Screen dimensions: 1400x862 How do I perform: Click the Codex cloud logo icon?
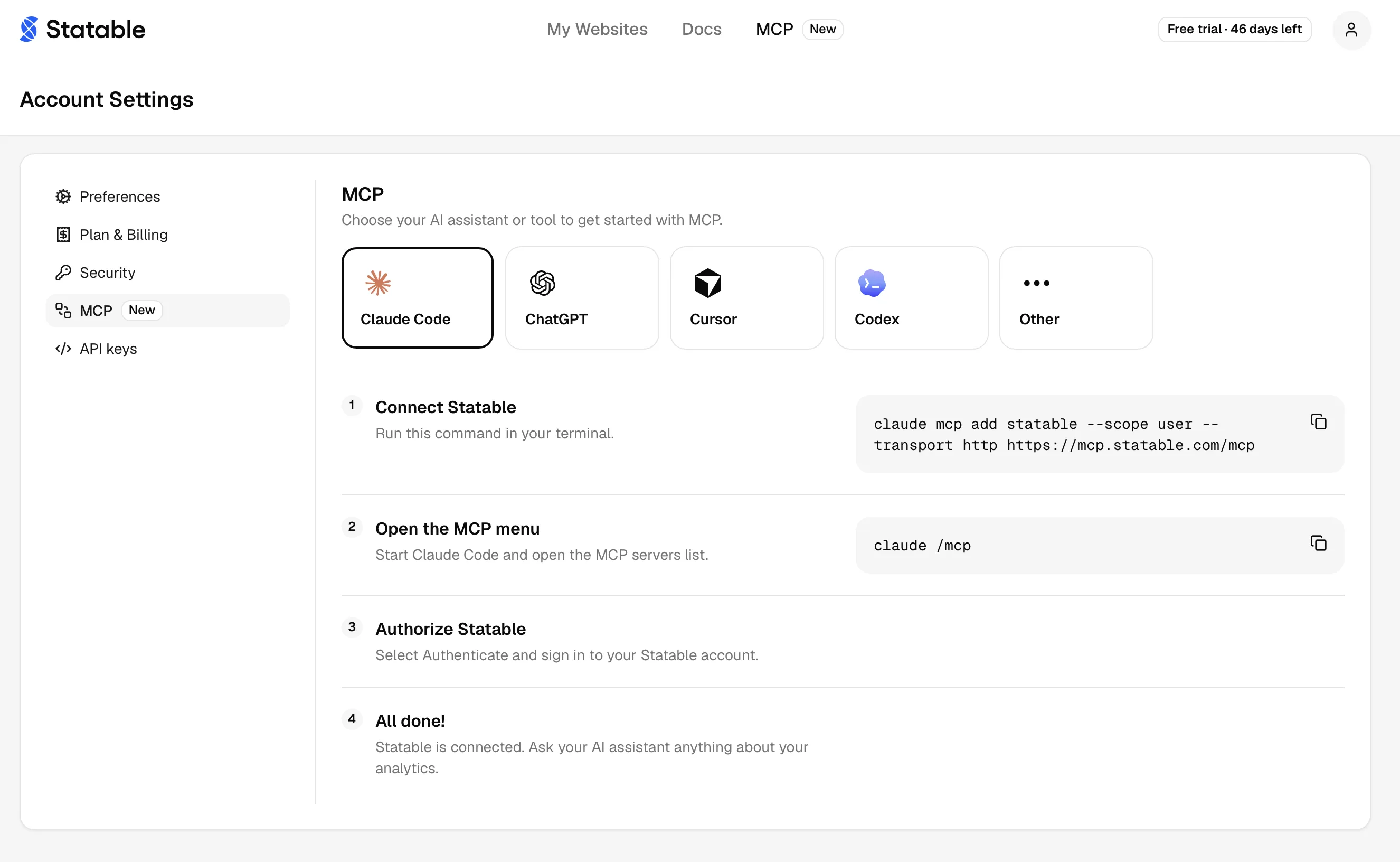(x=872, y=283)
